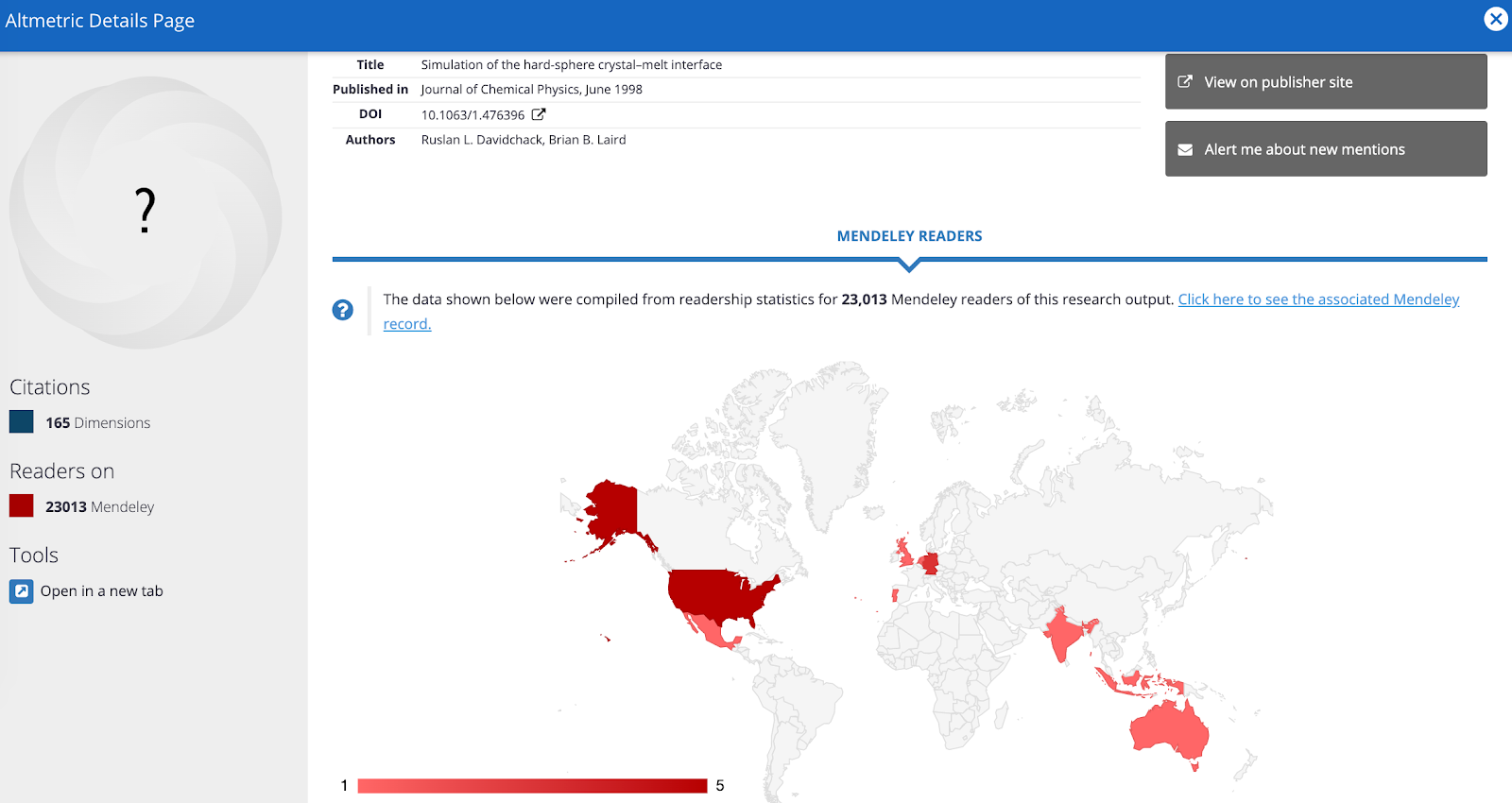Open View on publisher site
This screenshot has width=1512, height=803.
coord(1325,82)
